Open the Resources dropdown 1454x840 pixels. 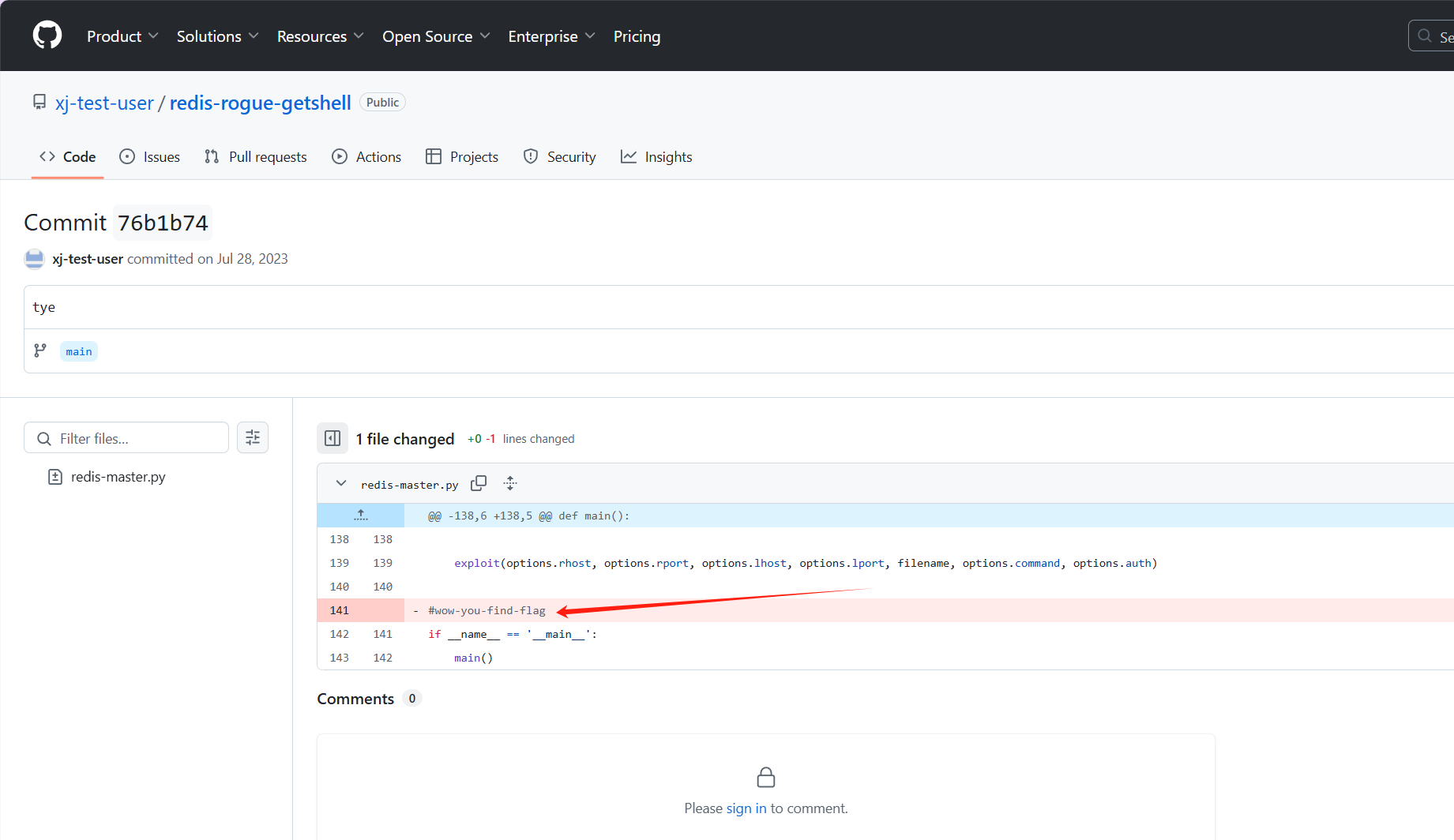click(320, 36)
